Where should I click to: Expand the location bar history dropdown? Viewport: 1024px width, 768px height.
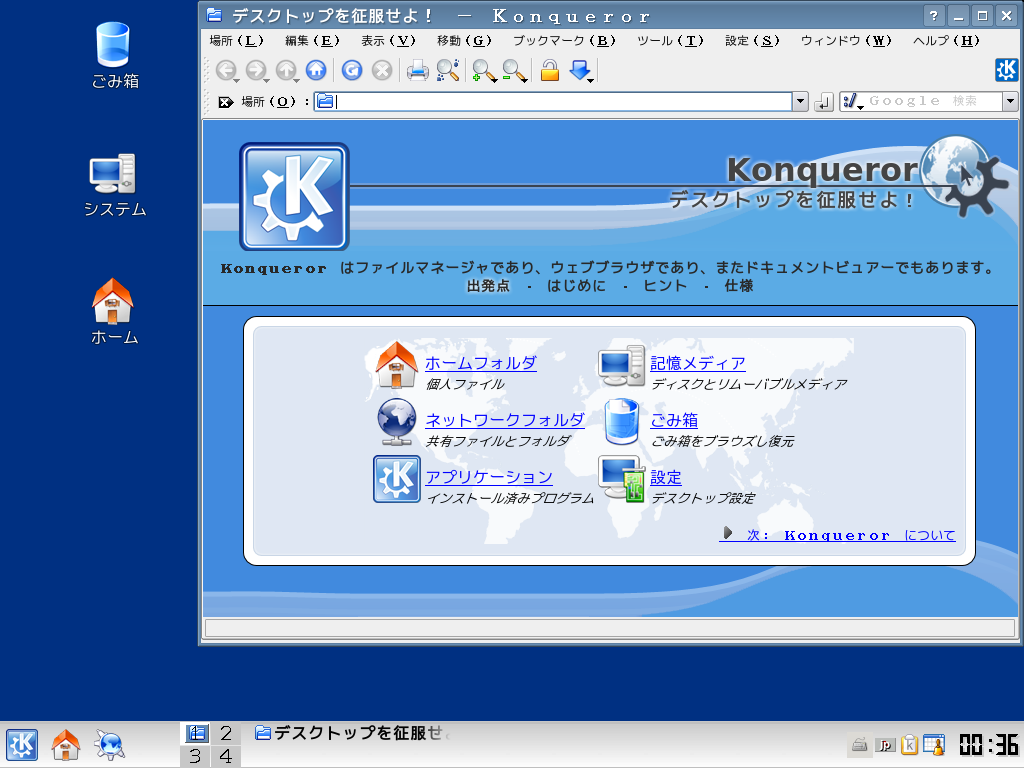[800, 102]
